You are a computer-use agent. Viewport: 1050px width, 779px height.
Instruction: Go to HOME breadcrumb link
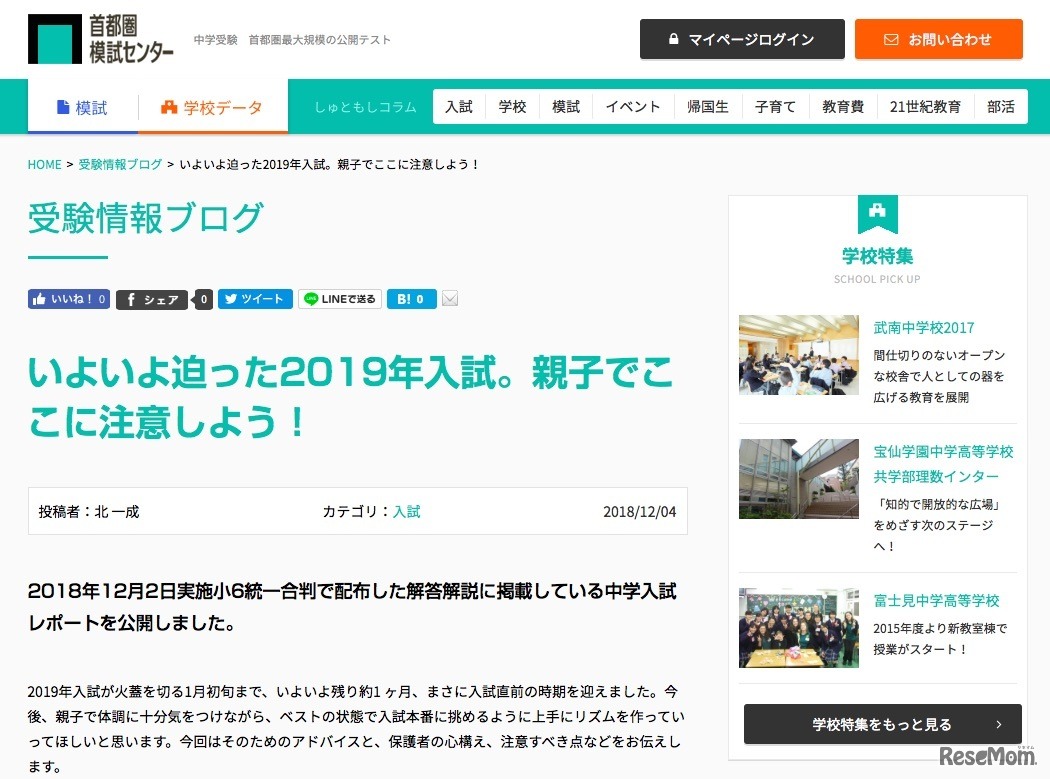[x=44, y=164]
